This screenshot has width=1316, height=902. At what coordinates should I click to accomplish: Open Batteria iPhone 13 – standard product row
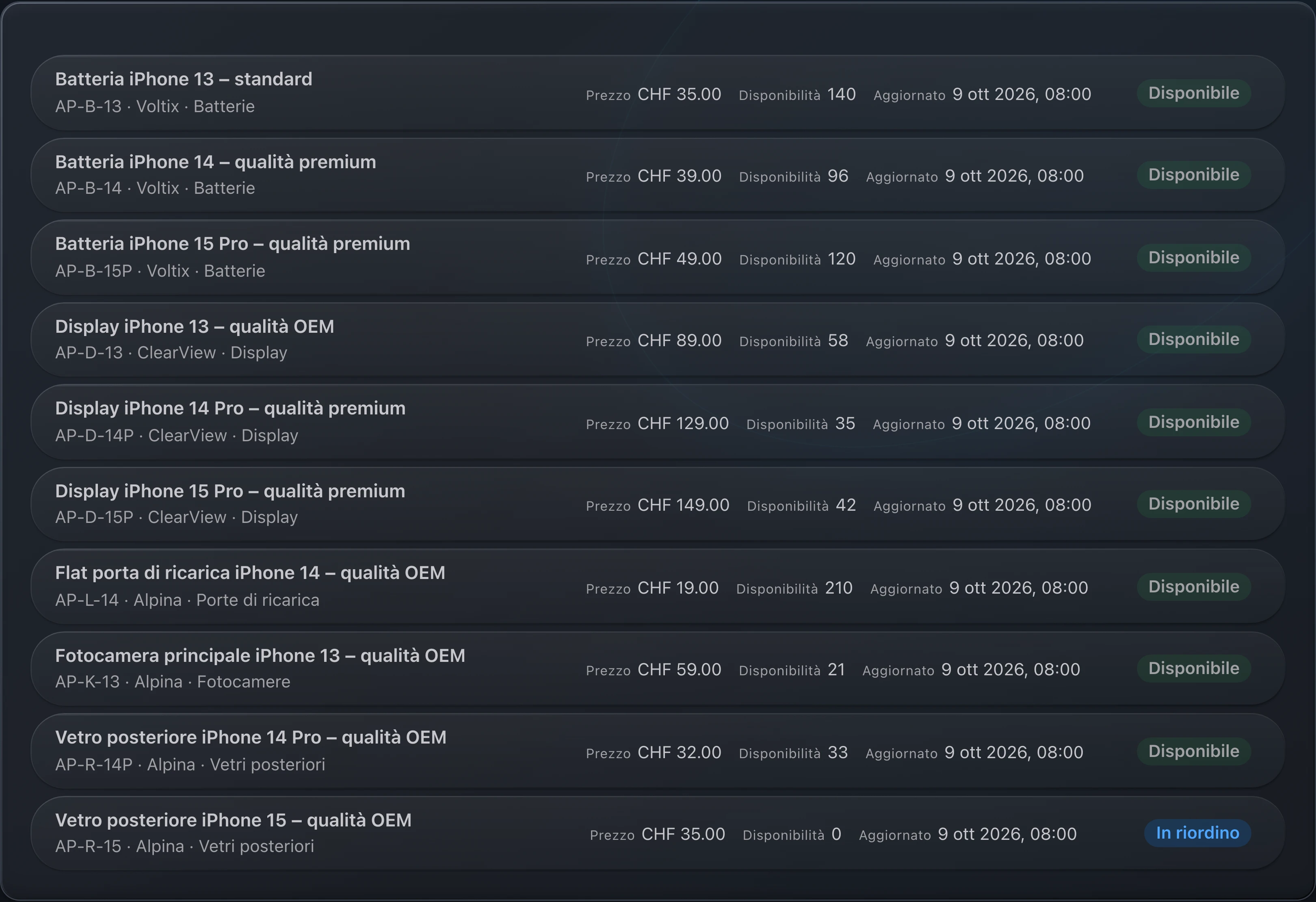tap(658, 92)
